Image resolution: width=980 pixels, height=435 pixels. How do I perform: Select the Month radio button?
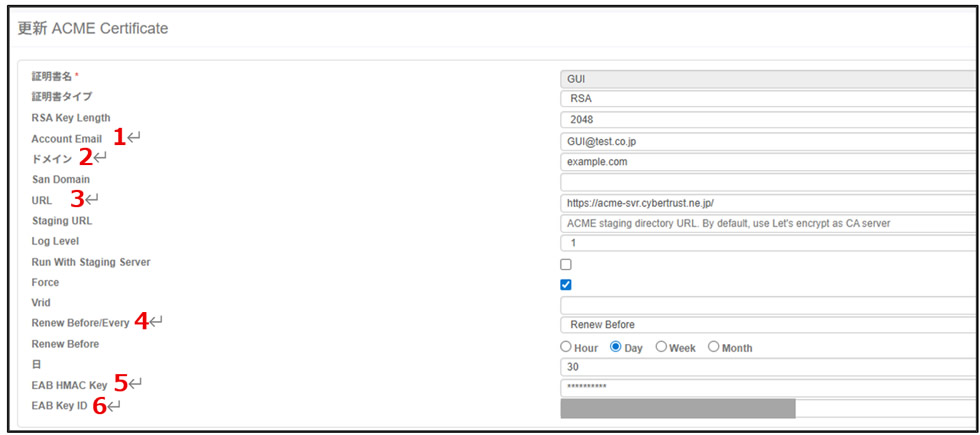click(x=714, y=347)
